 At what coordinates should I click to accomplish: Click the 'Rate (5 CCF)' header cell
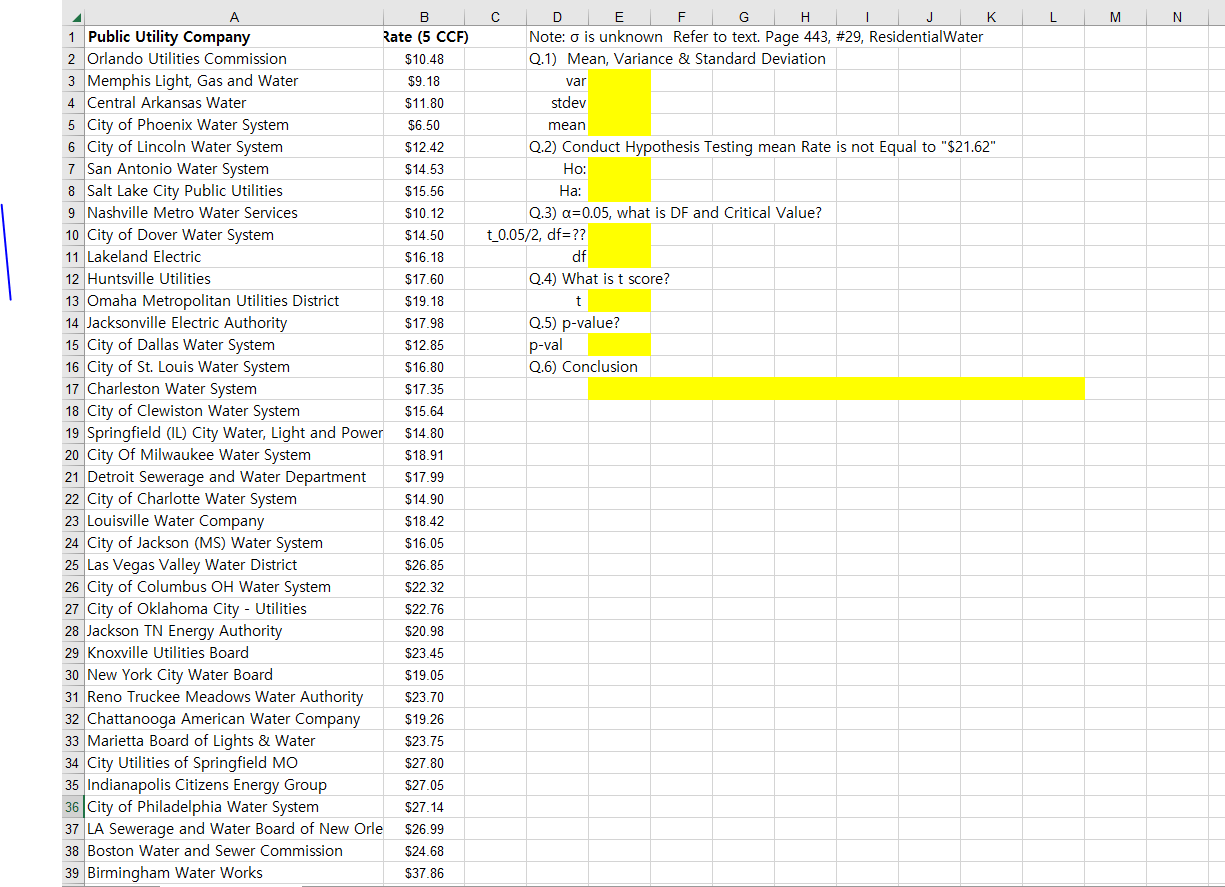[424, 37]
